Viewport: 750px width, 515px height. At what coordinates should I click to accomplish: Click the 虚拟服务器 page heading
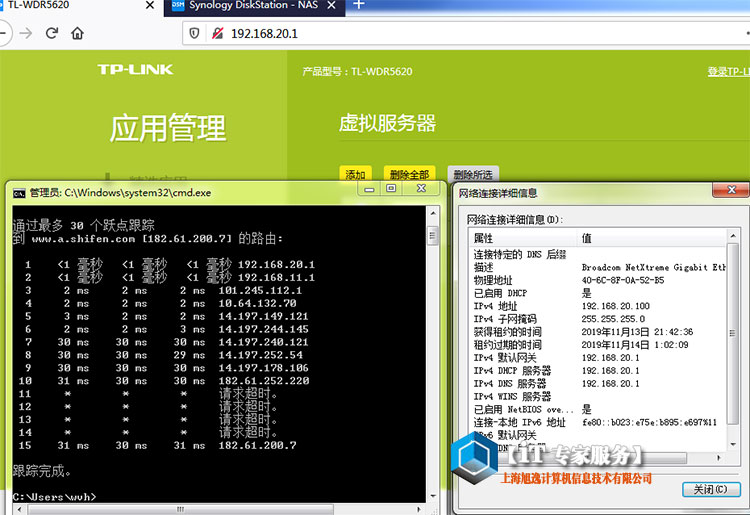387,123
